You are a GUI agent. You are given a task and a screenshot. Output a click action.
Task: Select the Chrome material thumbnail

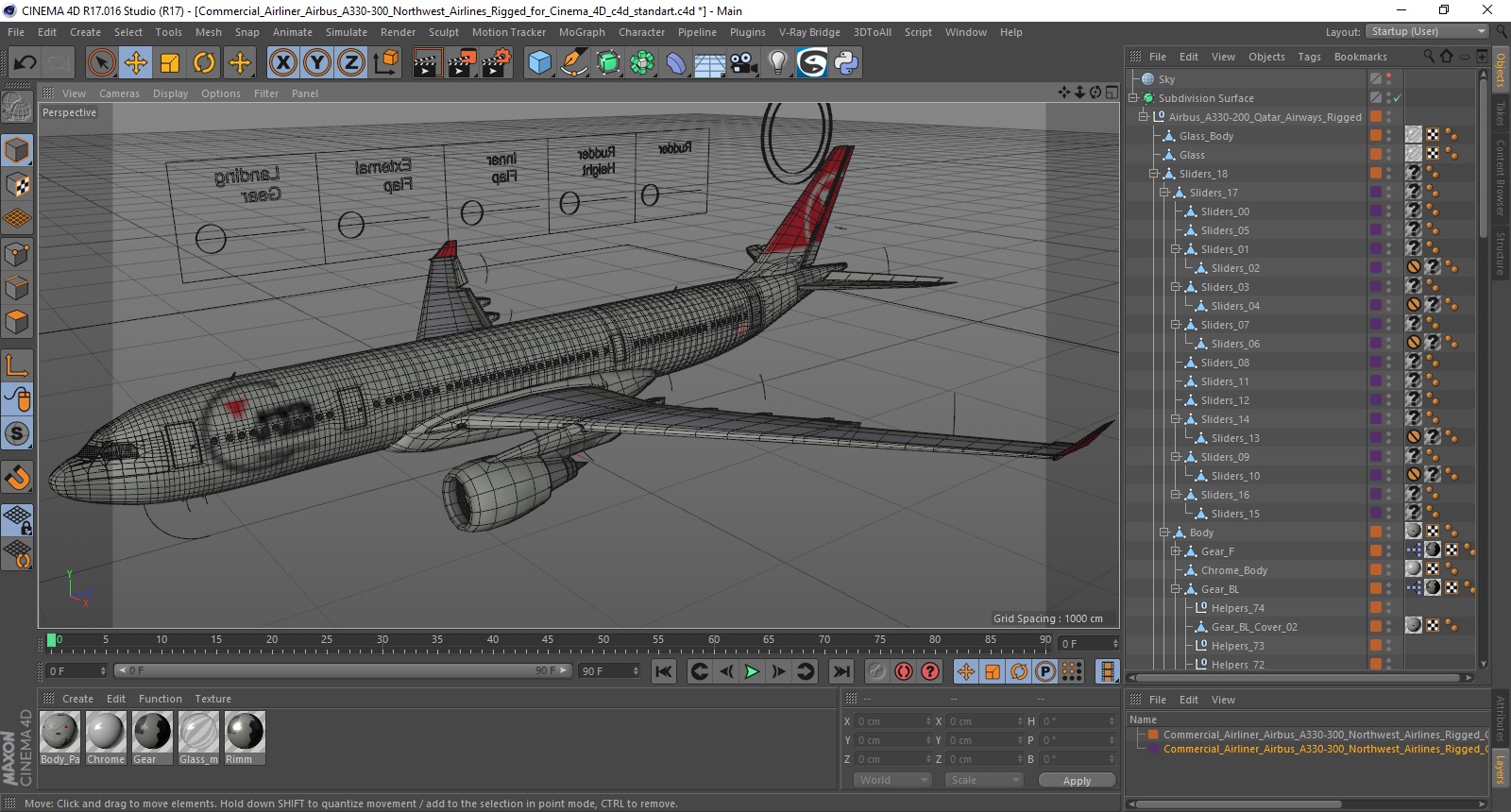tap(105, 737)
